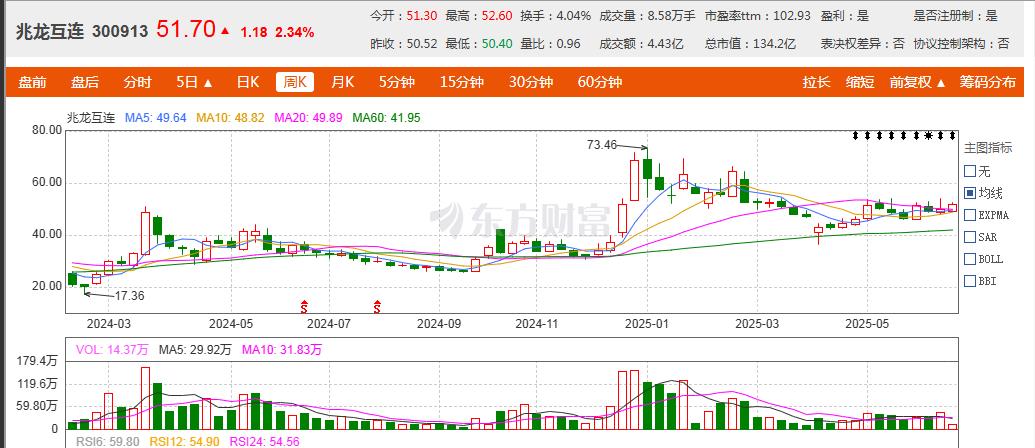This screenshot has width=1035, height=448.
Task: Click the MA10: 48.82 legend label
Action: point(230,118)
